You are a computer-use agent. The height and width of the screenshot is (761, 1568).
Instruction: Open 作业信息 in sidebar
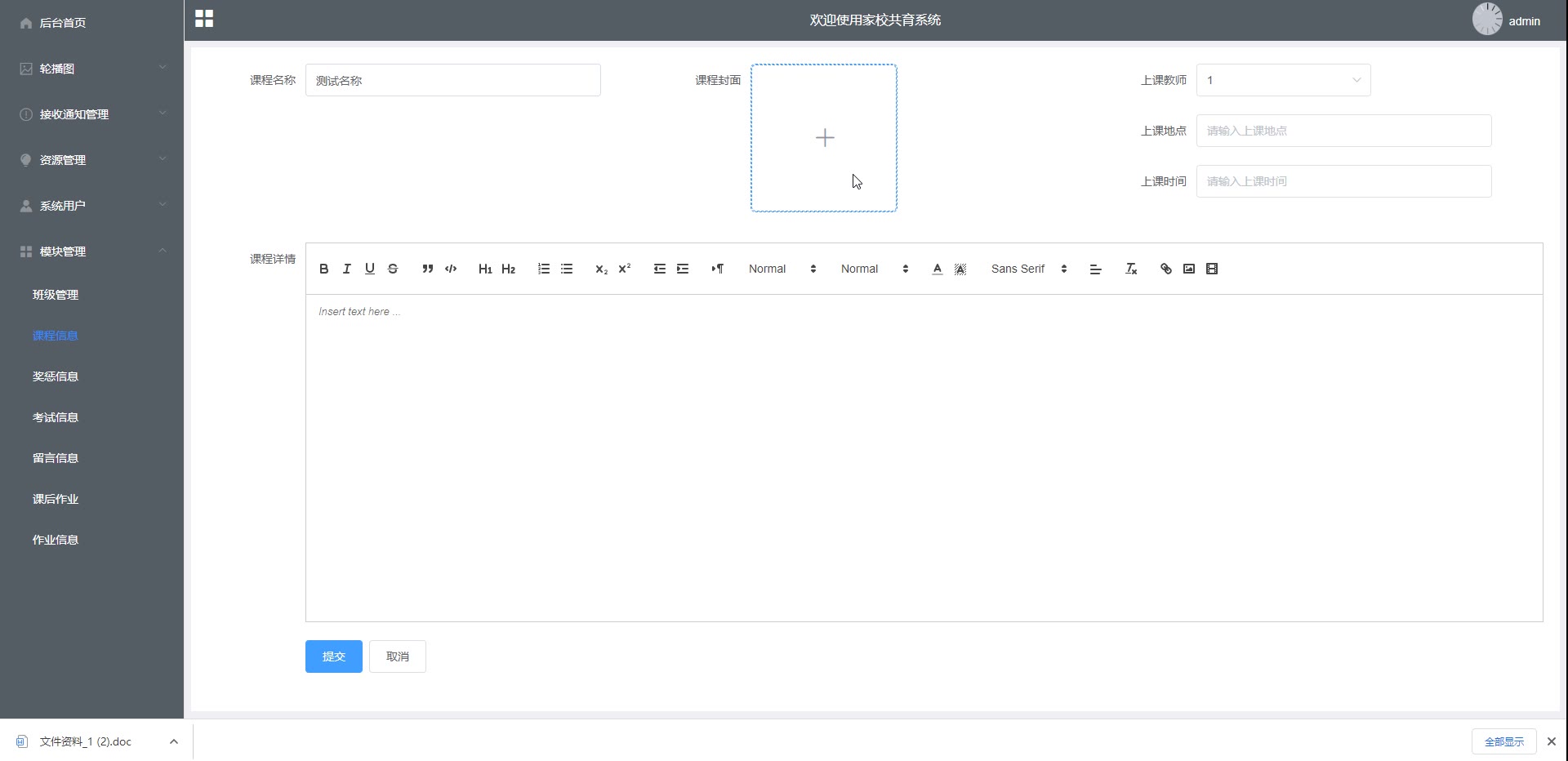(x=56, y=540)
